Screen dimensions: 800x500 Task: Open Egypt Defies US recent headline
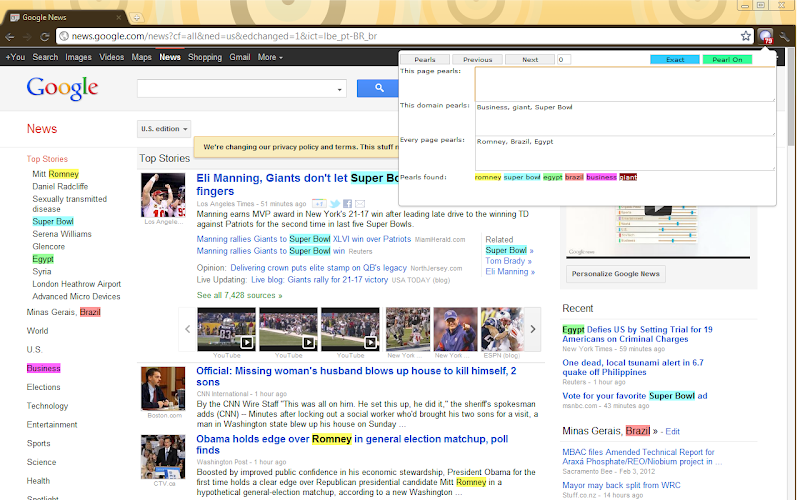pyautogui.click(x=637, y=334)
